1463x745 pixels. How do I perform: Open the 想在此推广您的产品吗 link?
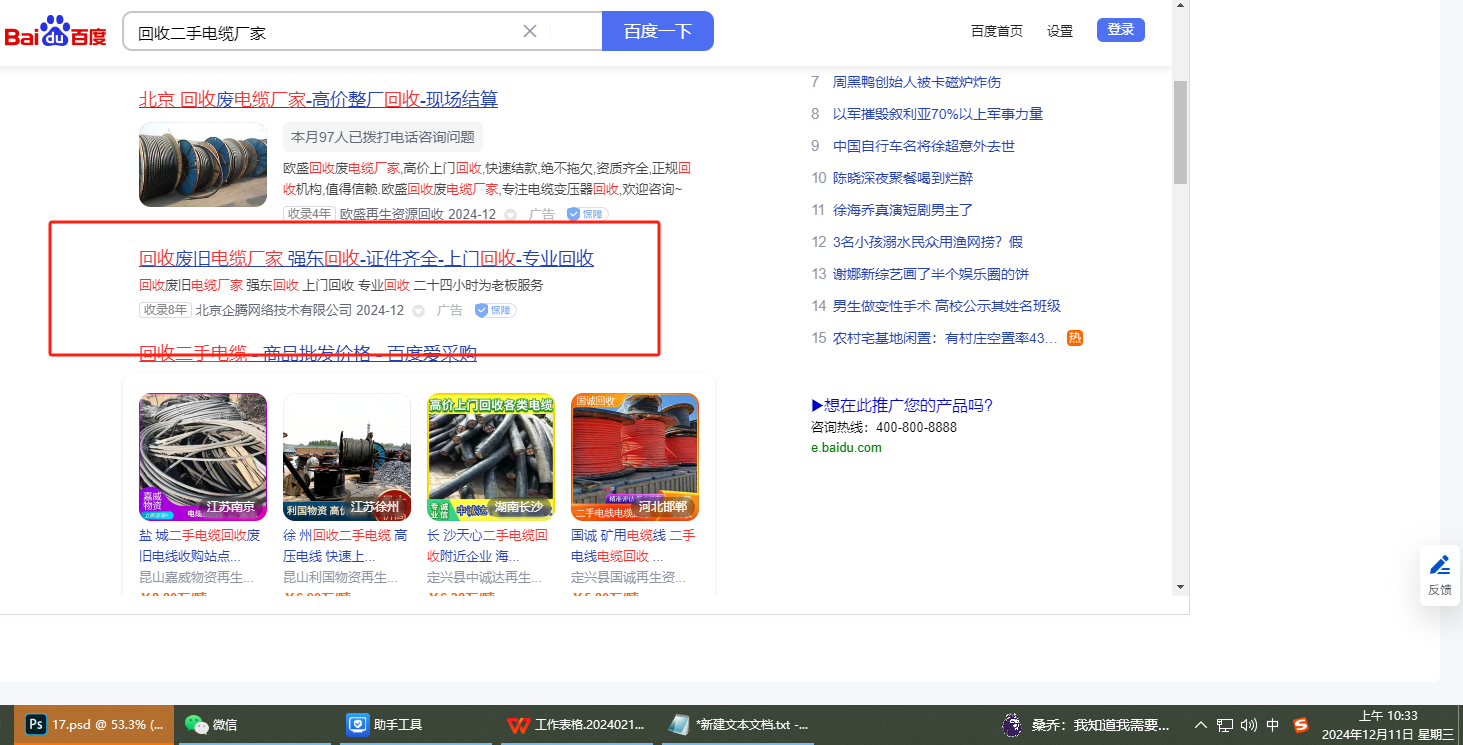902,405
